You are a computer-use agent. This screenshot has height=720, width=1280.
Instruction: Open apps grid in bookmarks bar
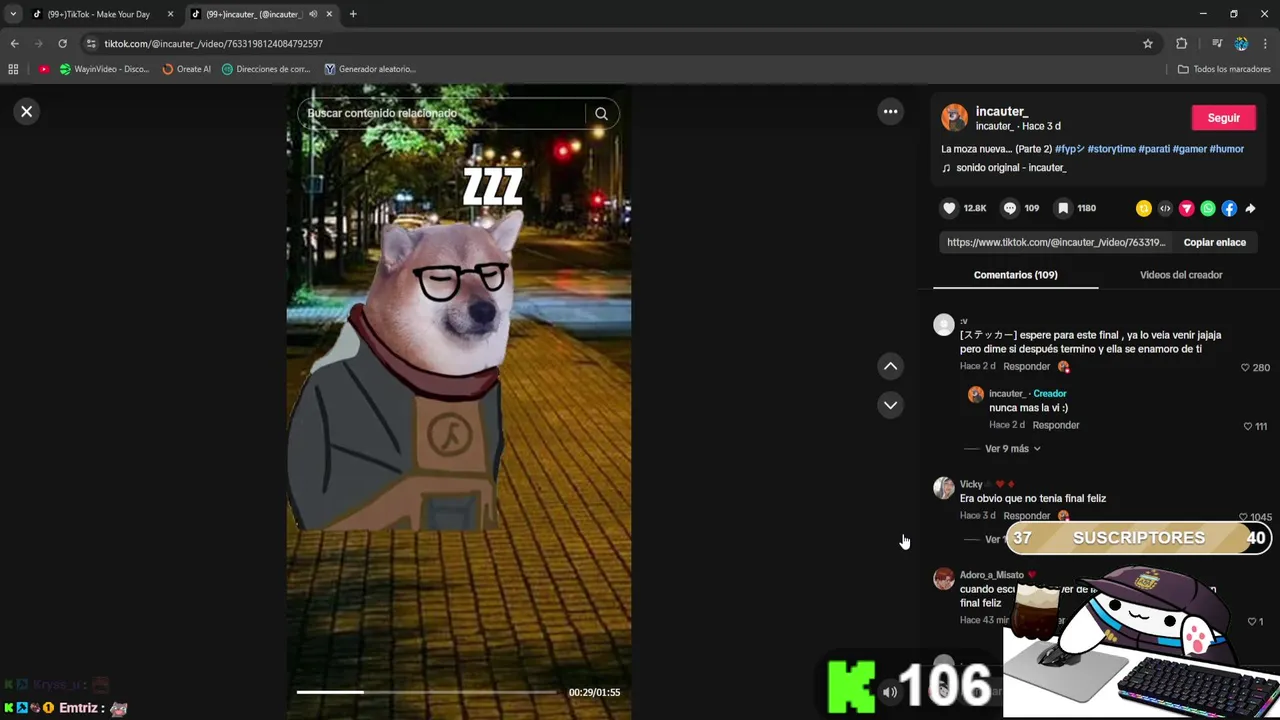13,69
